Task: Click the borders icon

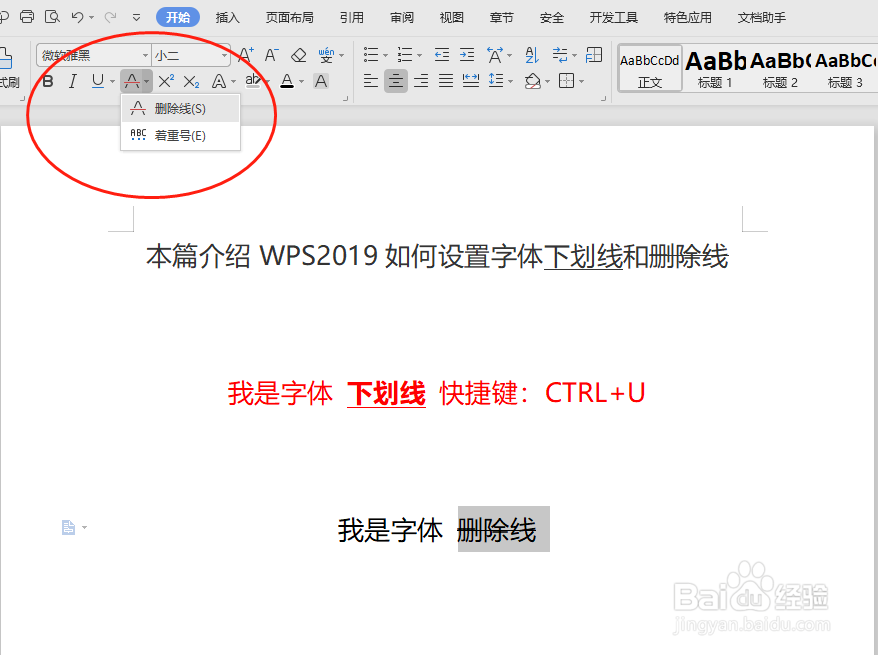Action: click(567, 82)
